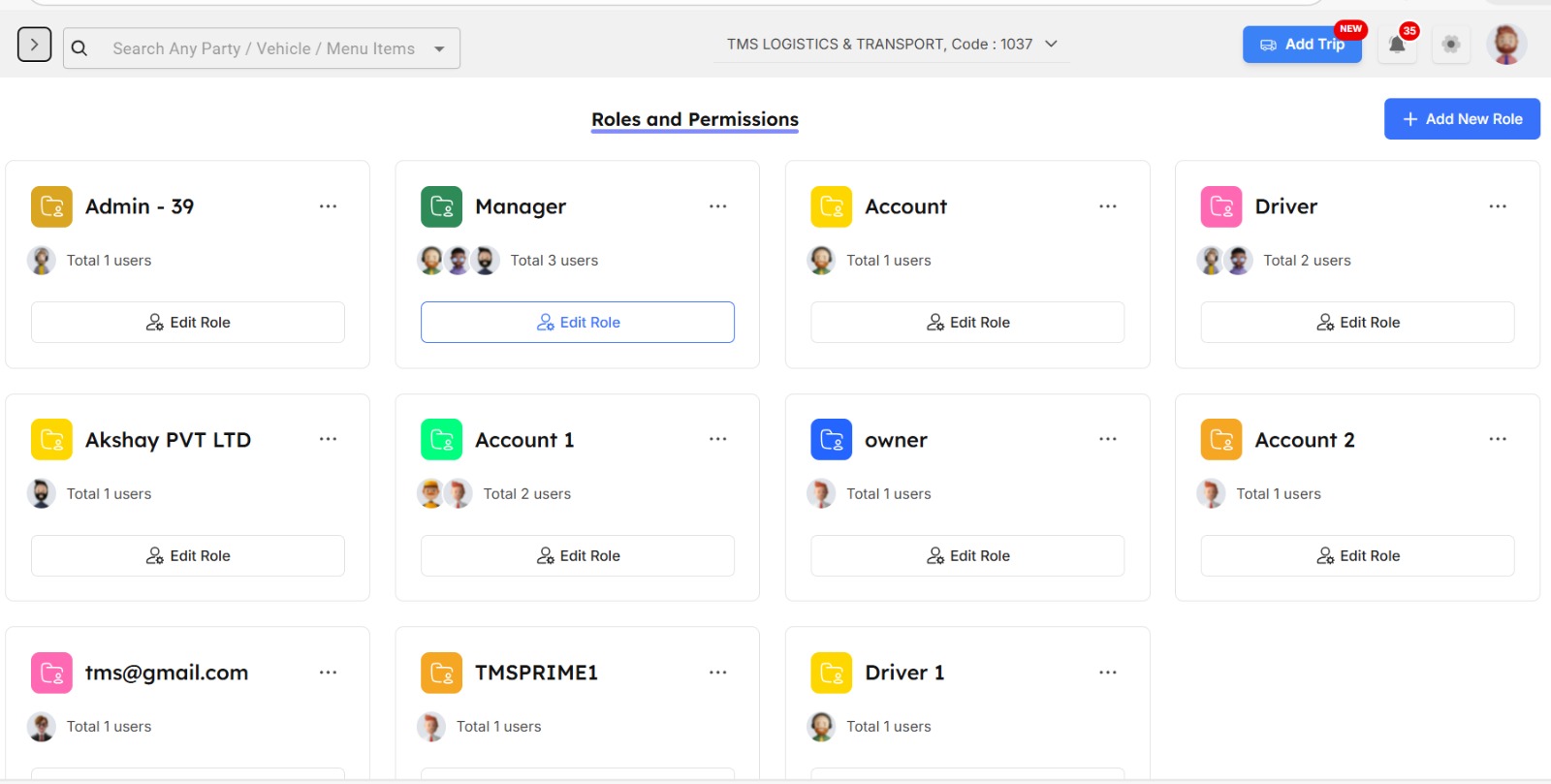The width and height of the screenshot is (1551, 784).
Task: Expand the search box dropdown arrow
Action: coord(439,48)
